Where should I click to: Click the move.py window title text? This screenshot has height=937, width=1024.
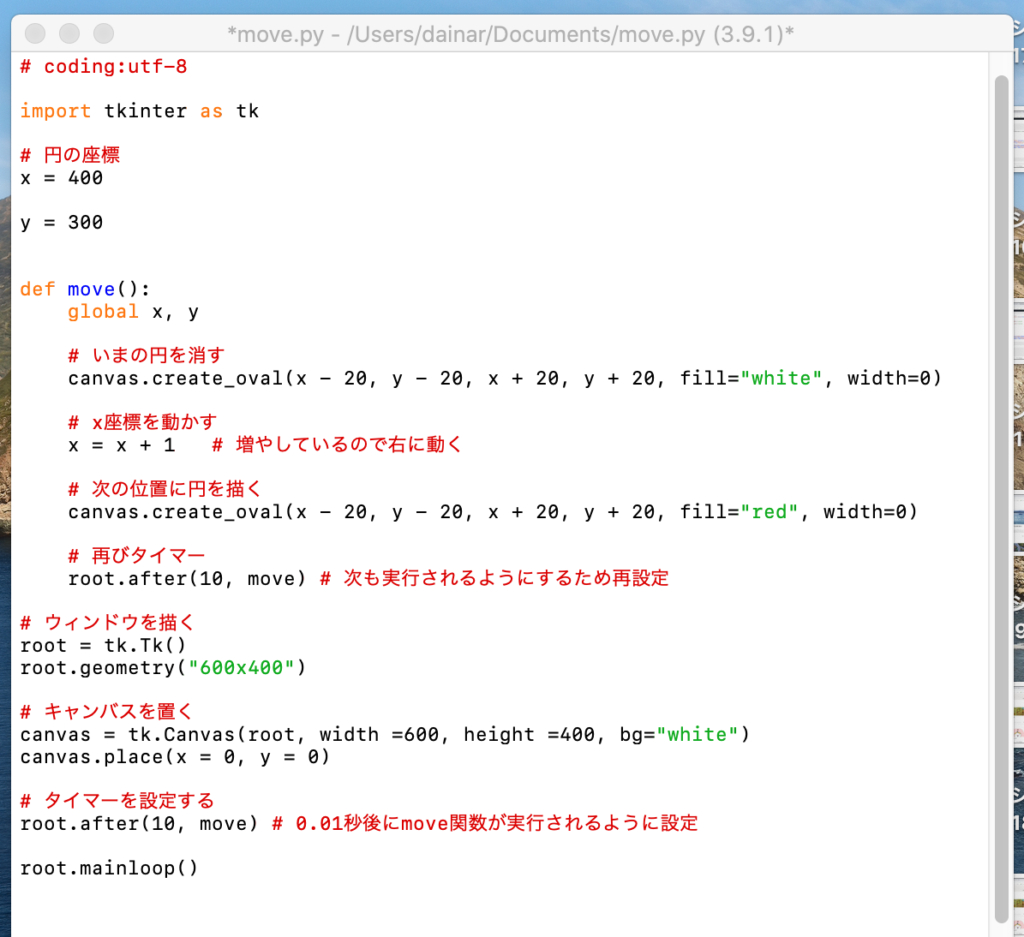(510, 35)
